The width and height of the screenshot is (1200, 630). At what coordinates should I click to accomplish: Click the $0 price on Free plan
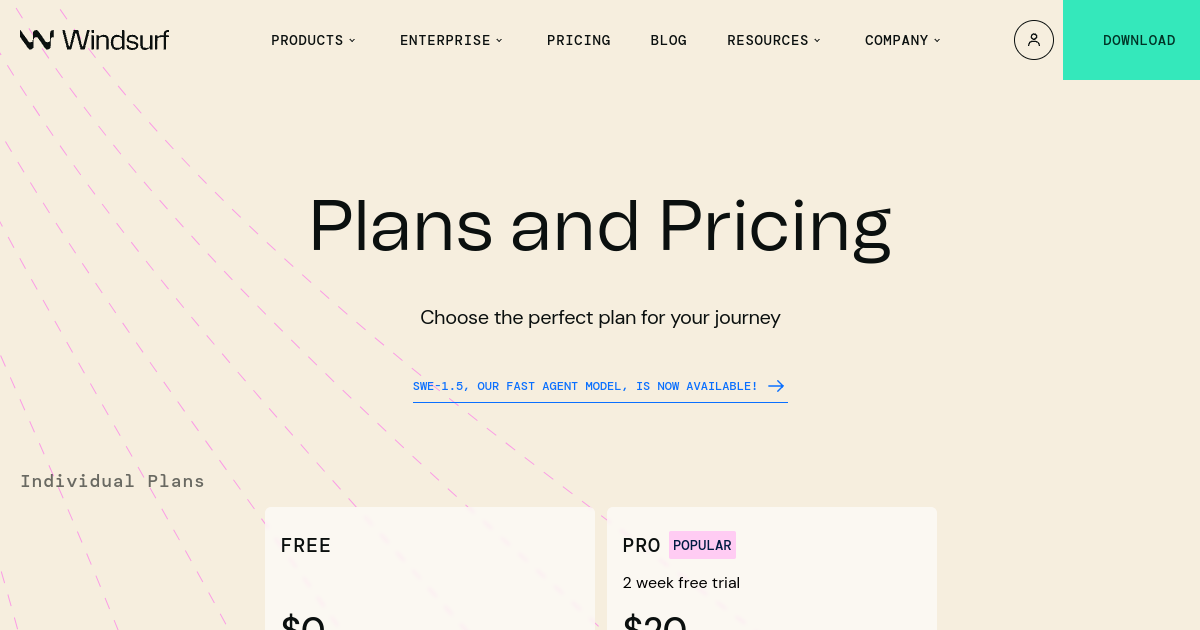[x=303, y=622]
